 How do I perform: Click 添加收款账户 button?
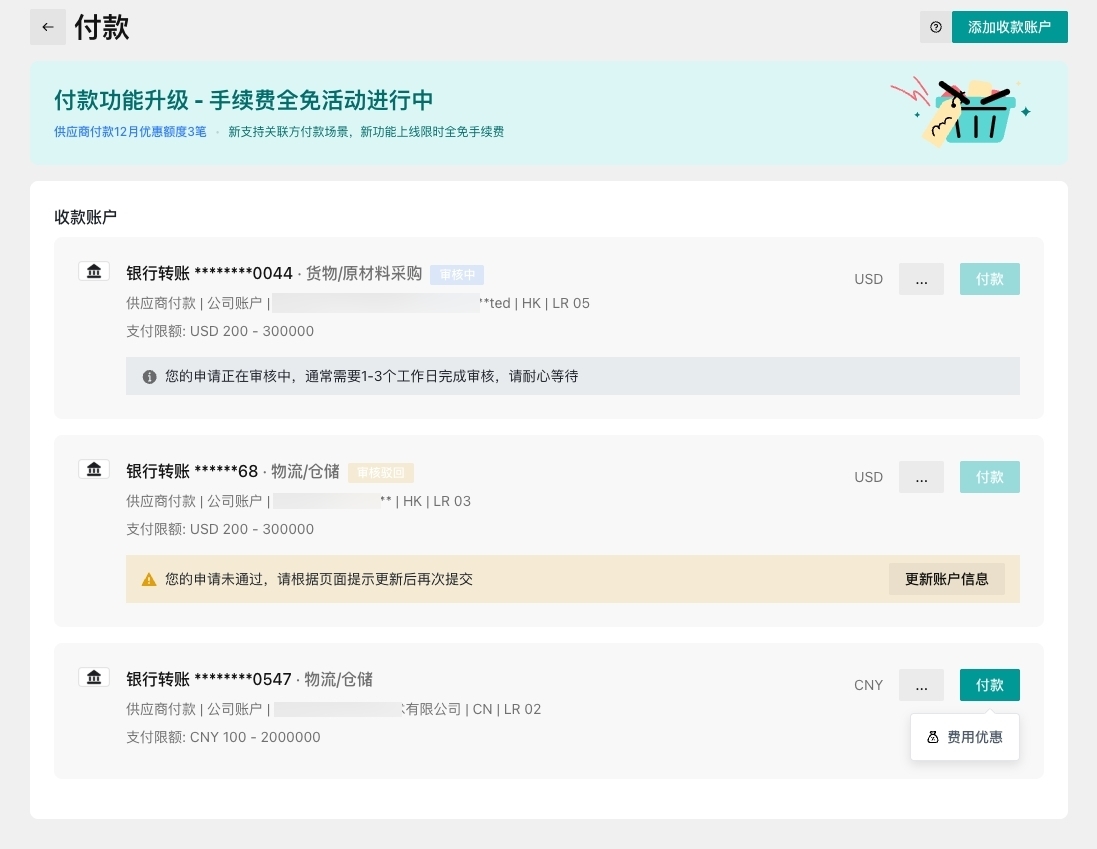pyautogui.click(x=1009, y=27)
